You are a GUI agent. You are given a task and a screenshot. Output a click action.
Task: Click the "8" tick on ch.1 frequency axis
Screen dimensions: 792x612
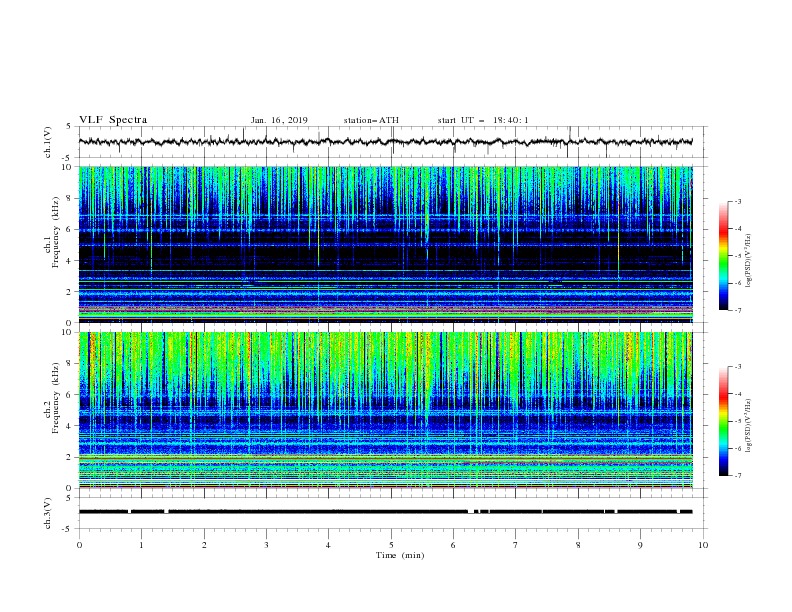coord(71,198)
